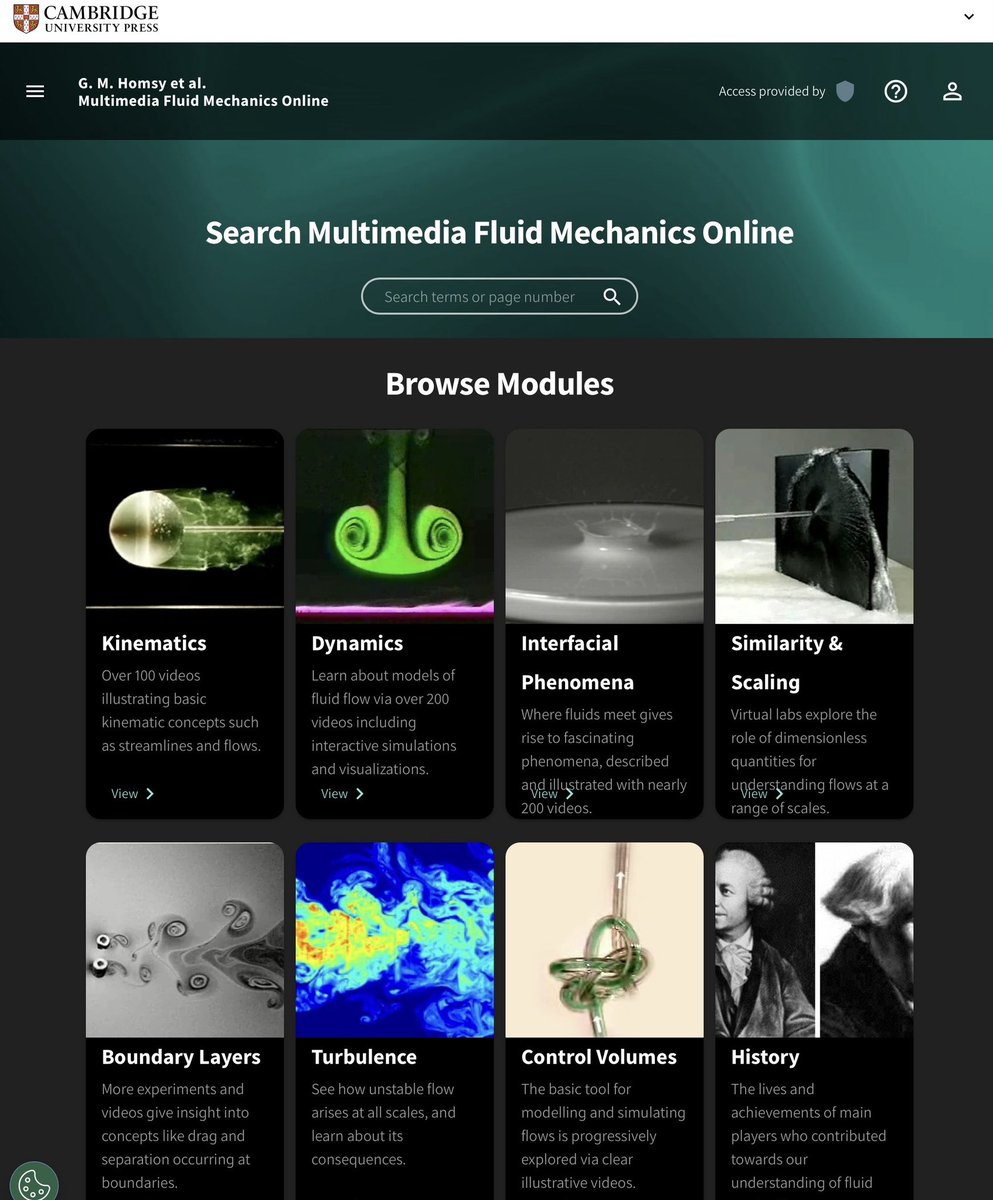The height and width of the screenshot is (1200, 993).
Task: Click View on the Interfacial Phenomena card
Action: [x=547, y=793]
